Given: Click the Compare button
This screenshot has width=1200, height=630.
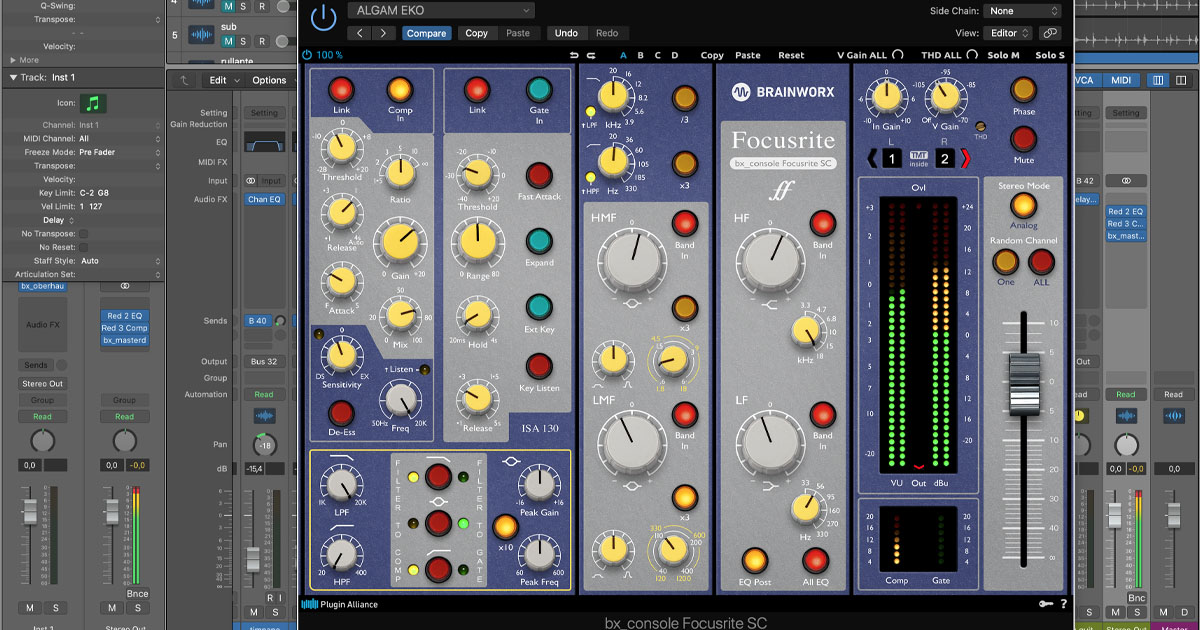Looking at the screenshot, I should (426, 33).
